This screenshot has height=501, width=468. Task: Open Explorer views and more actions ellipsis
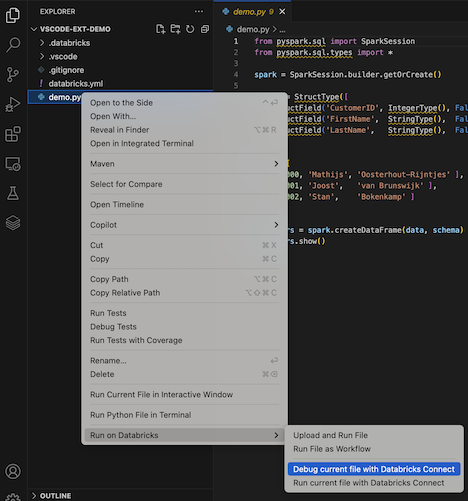pyautogui.click(x=199, y=11)
